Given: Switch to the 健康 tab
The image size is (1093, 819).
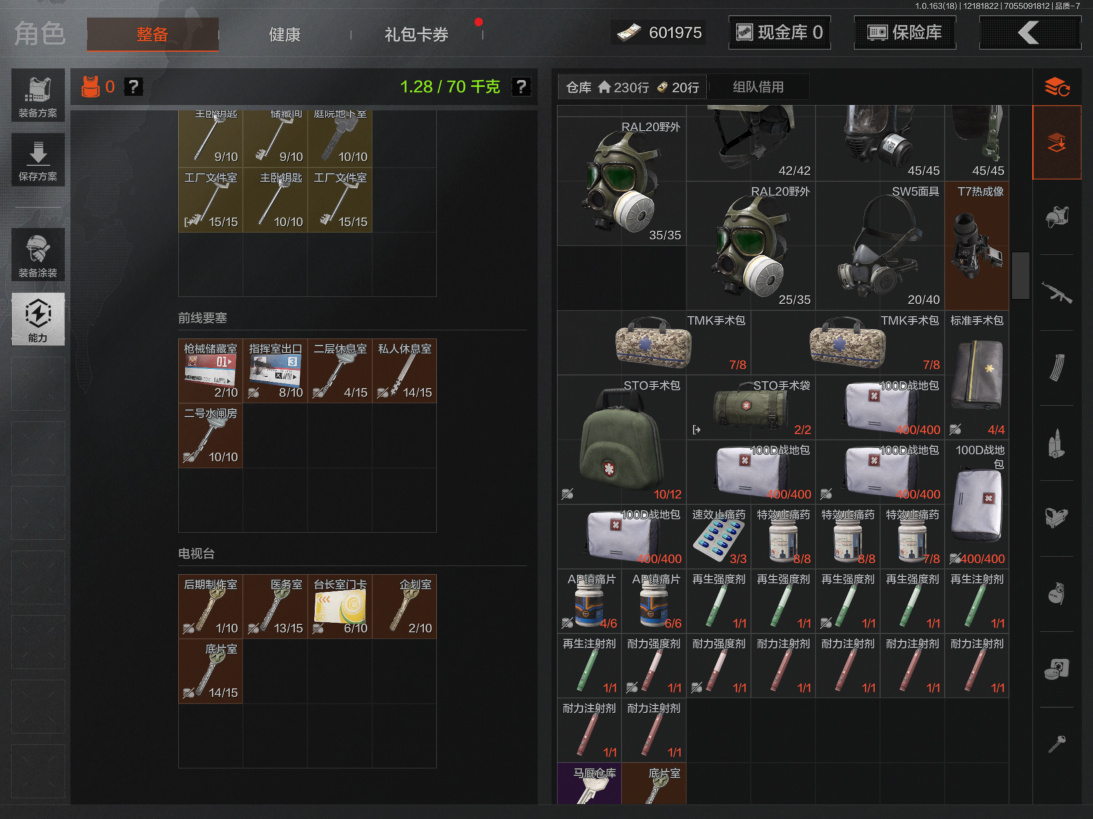Looking at the screenshot, I should 284,34.
